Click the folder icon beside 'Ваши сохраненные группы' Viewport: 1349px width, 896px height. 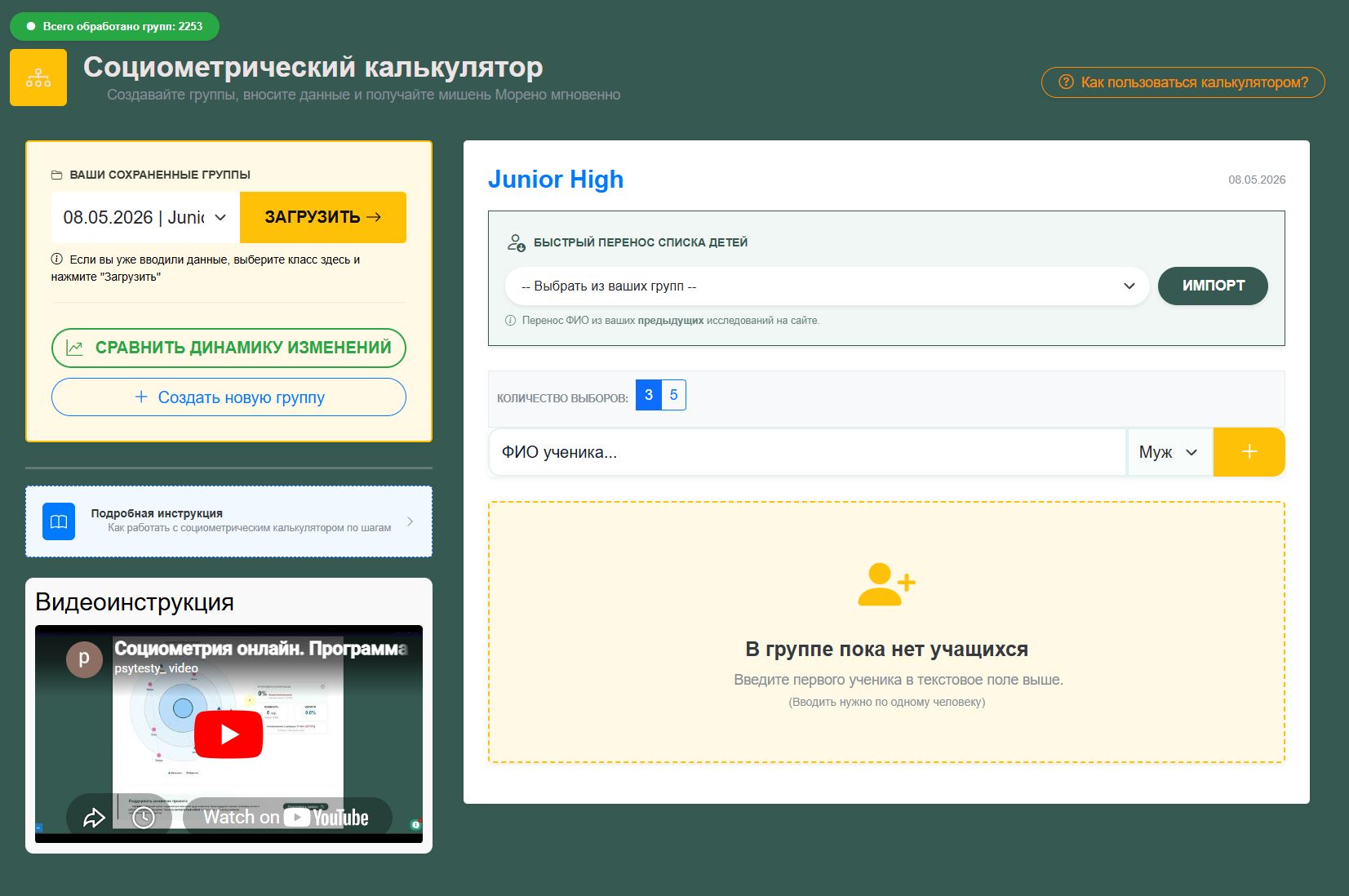click(x=57, y=175)
